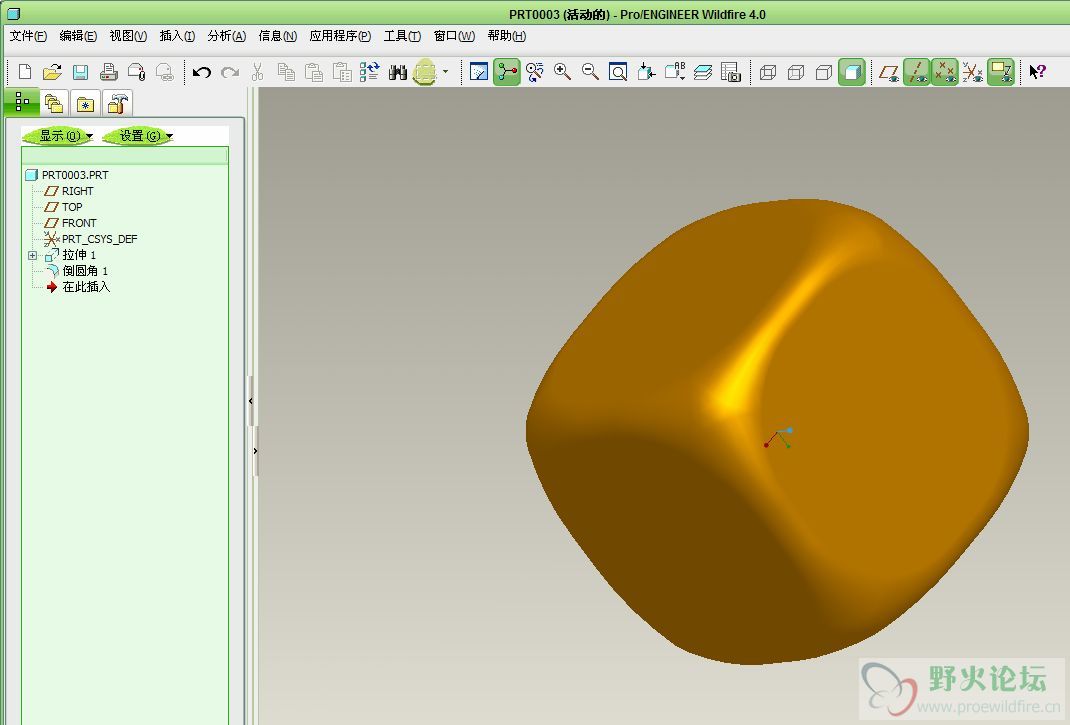Open the saved view list dropdown
Image resolution: width=1070 pixels, height=725 pixels.
(x=675, y=72)
